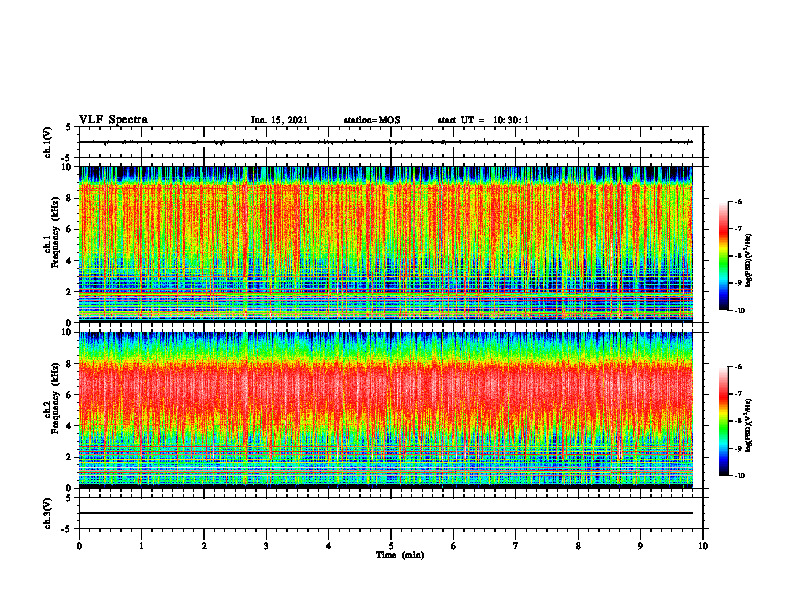This screenshot has height=612, width=792.
Task: Click the "station=MOS" header label
Action: (372, 120)
